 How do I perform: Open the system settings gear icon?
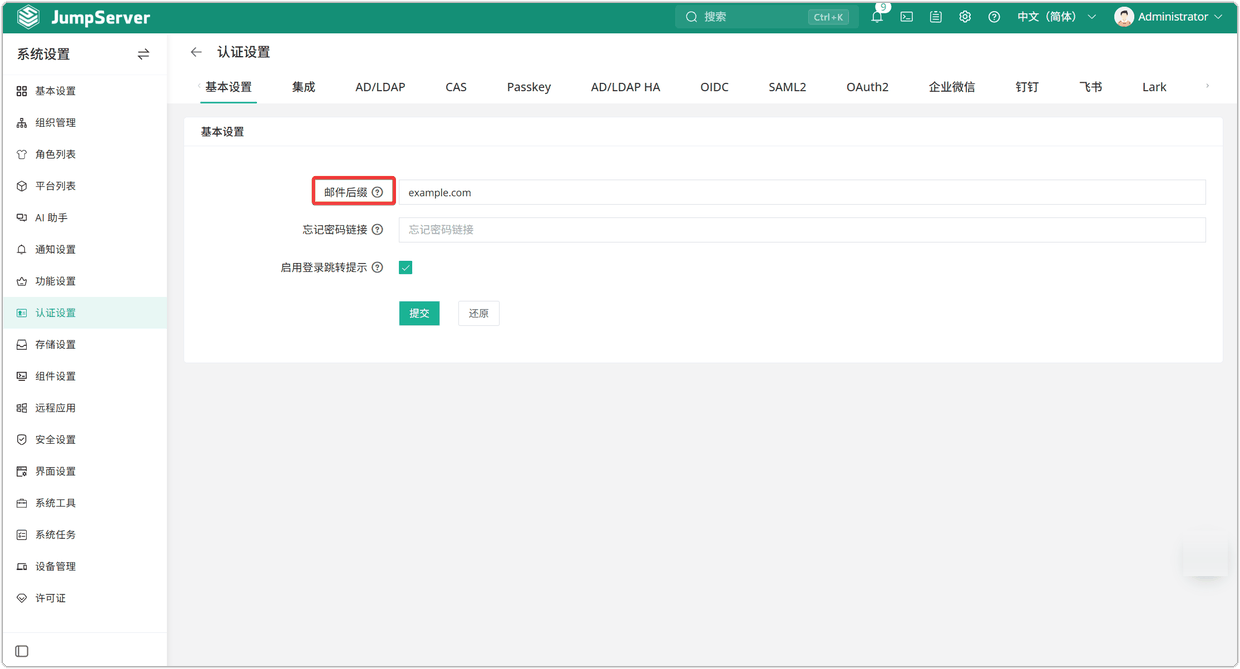click(965, 17)
